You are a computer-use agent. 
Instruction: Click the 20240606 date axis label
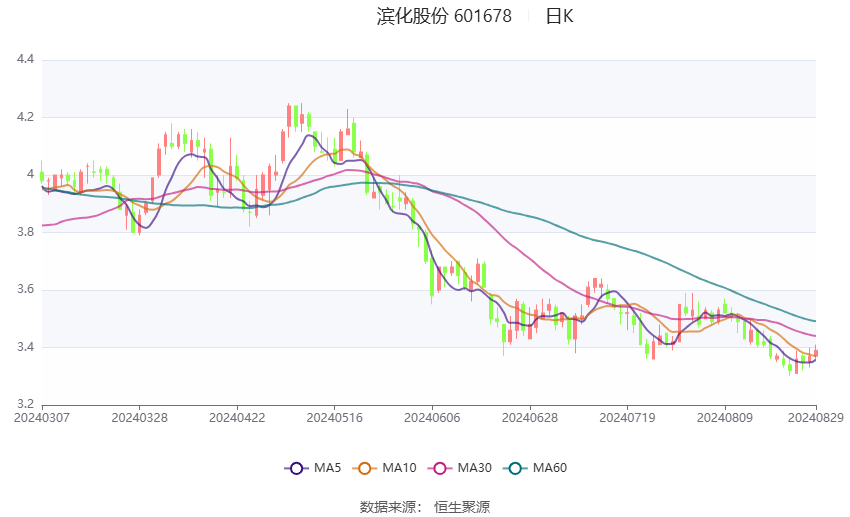(432, 418)
